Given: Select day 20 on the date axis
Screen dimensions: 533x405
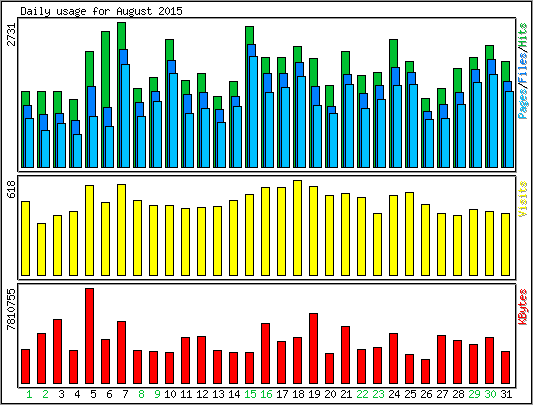Looking at the screenshot, I should pyautogui.click(x=330, y=394).
